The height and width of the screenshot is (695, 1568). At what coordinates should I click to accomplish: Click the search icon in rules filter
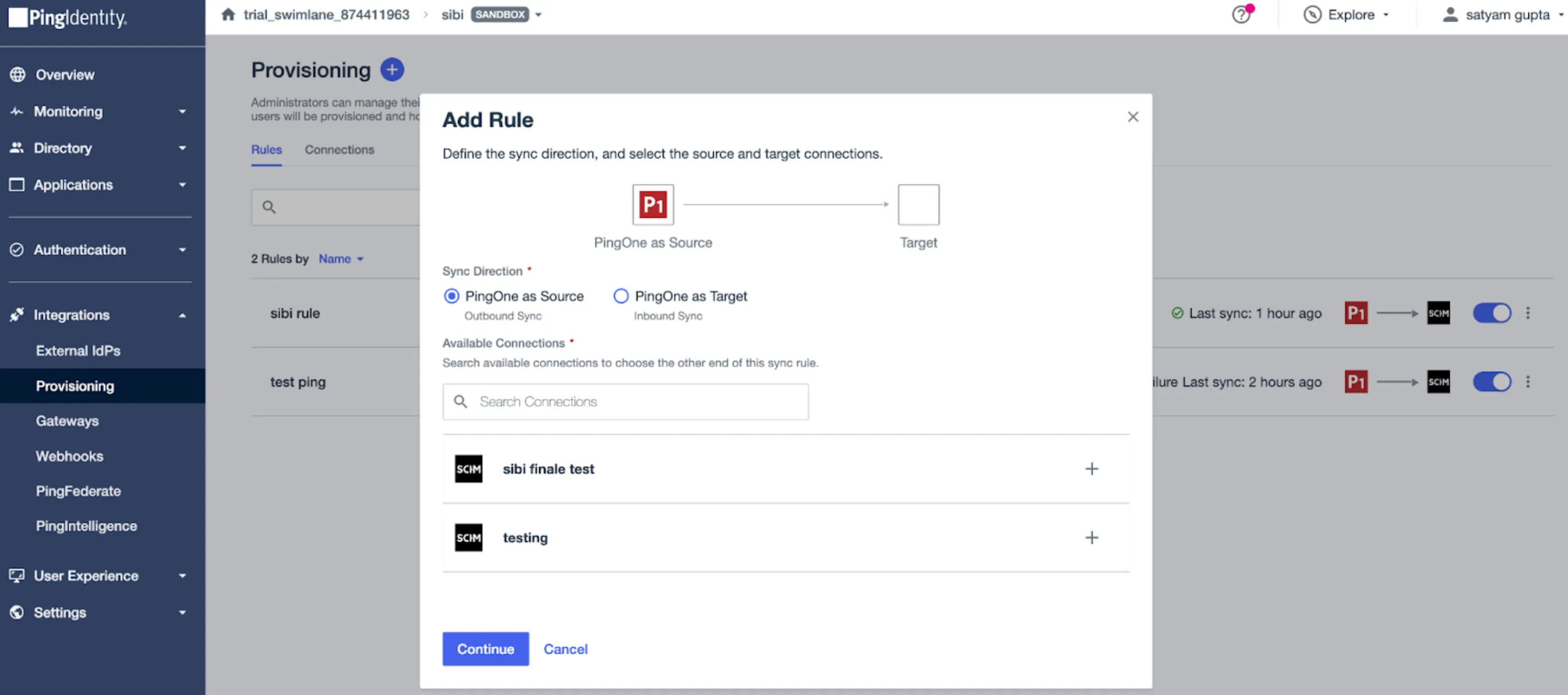(269, 207)
